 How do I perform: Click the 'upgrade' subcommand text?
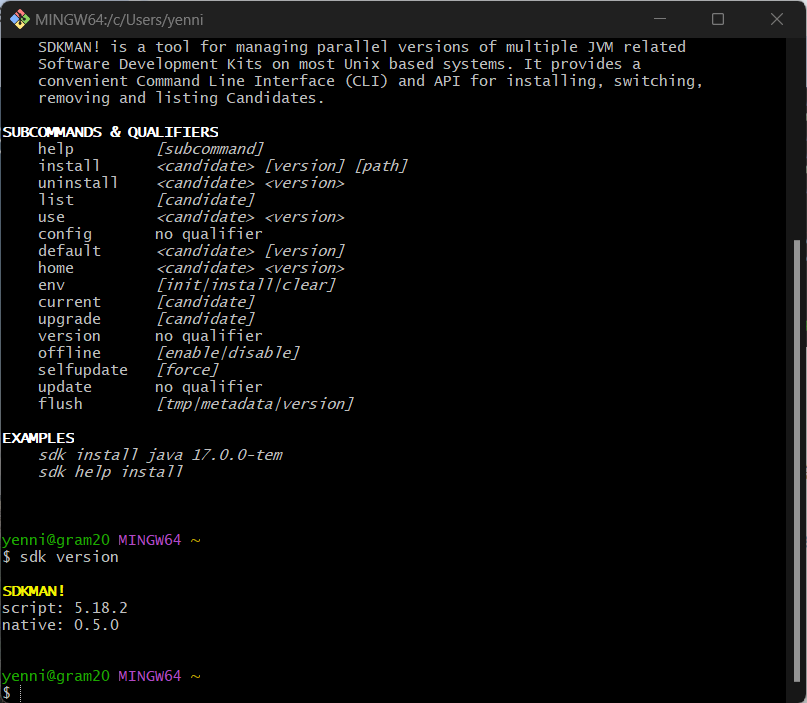click(69, 319)
